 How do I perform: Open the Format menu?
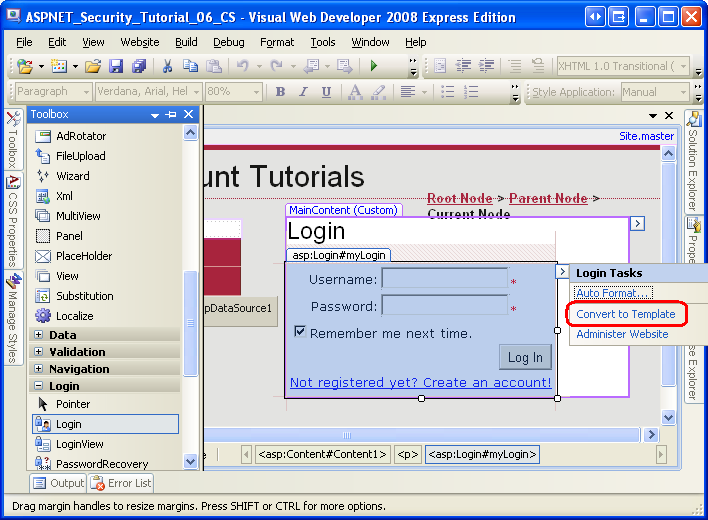pyautogui.click(x=277, y=42)
